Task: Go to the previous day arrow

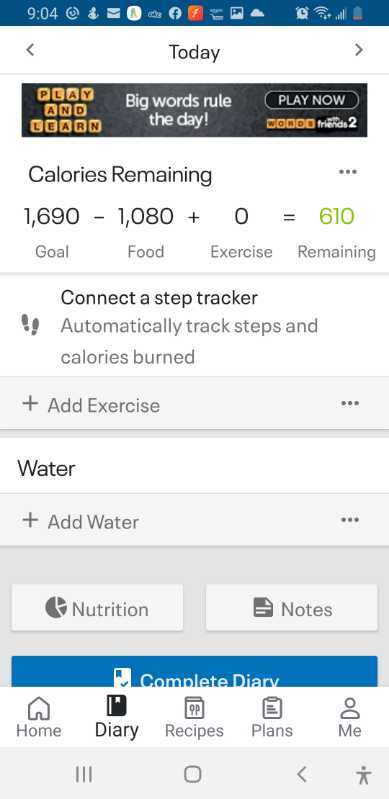Action: [30, 50]
